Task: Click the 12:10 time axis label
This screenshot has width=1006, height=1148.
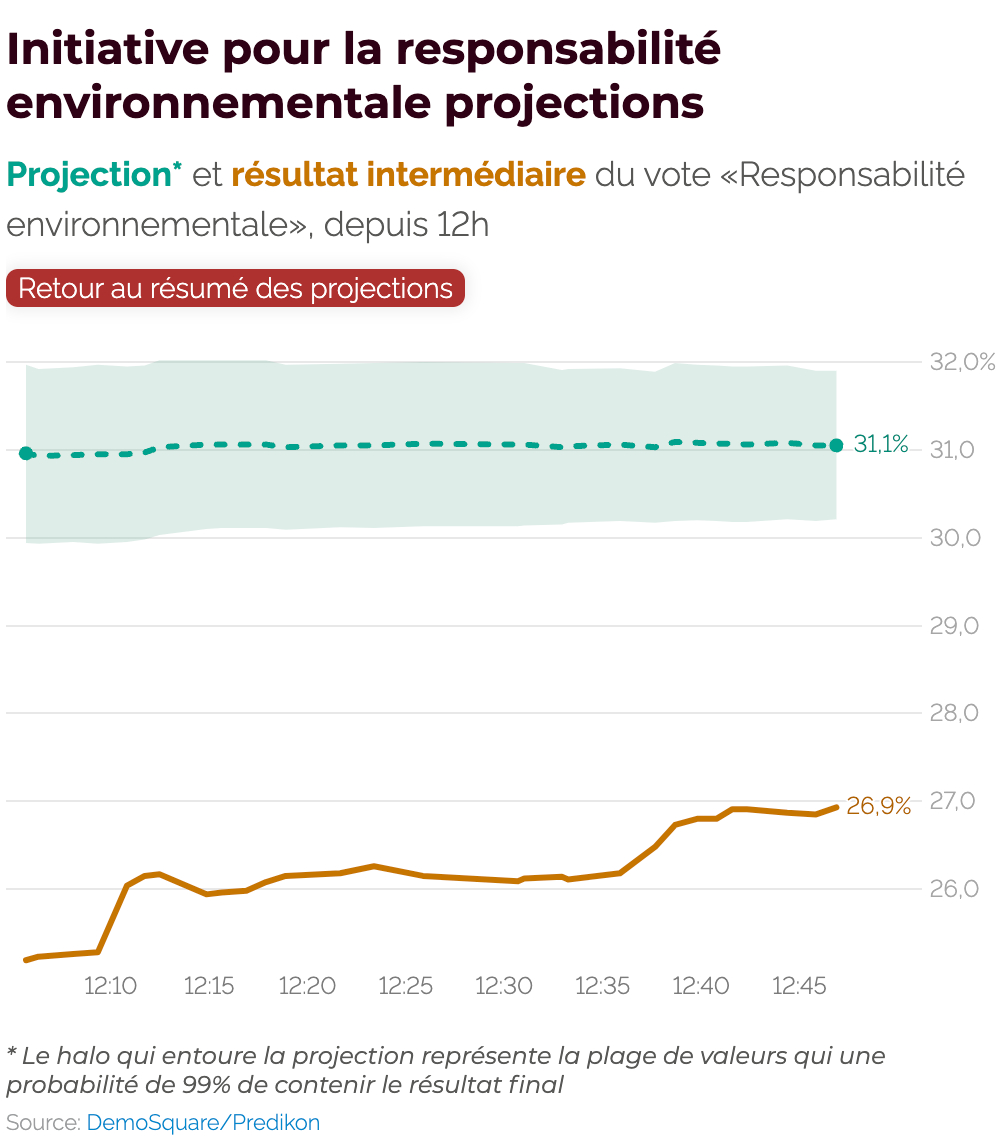Action: (110, 987)
